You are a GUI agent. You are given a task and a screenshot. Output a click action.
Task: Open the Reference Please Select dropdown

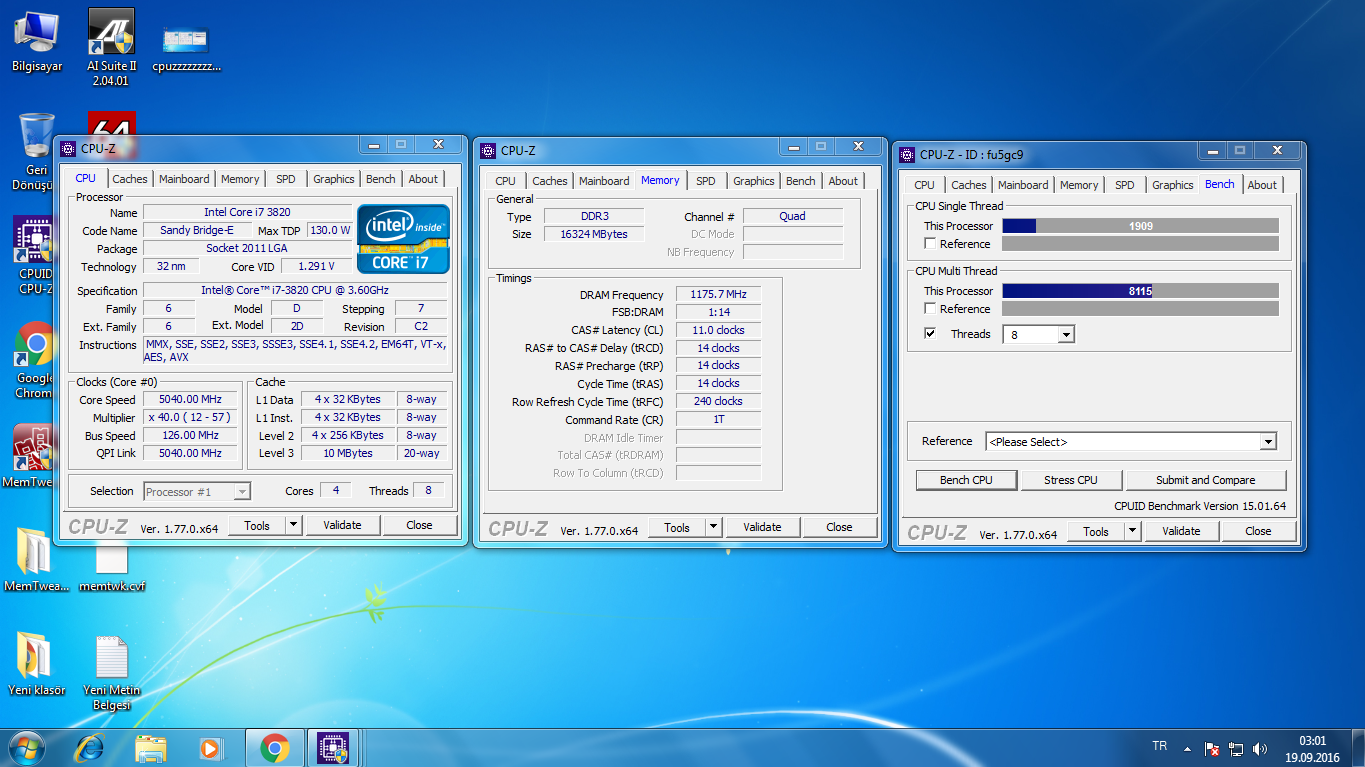(x=1268, y=442)
